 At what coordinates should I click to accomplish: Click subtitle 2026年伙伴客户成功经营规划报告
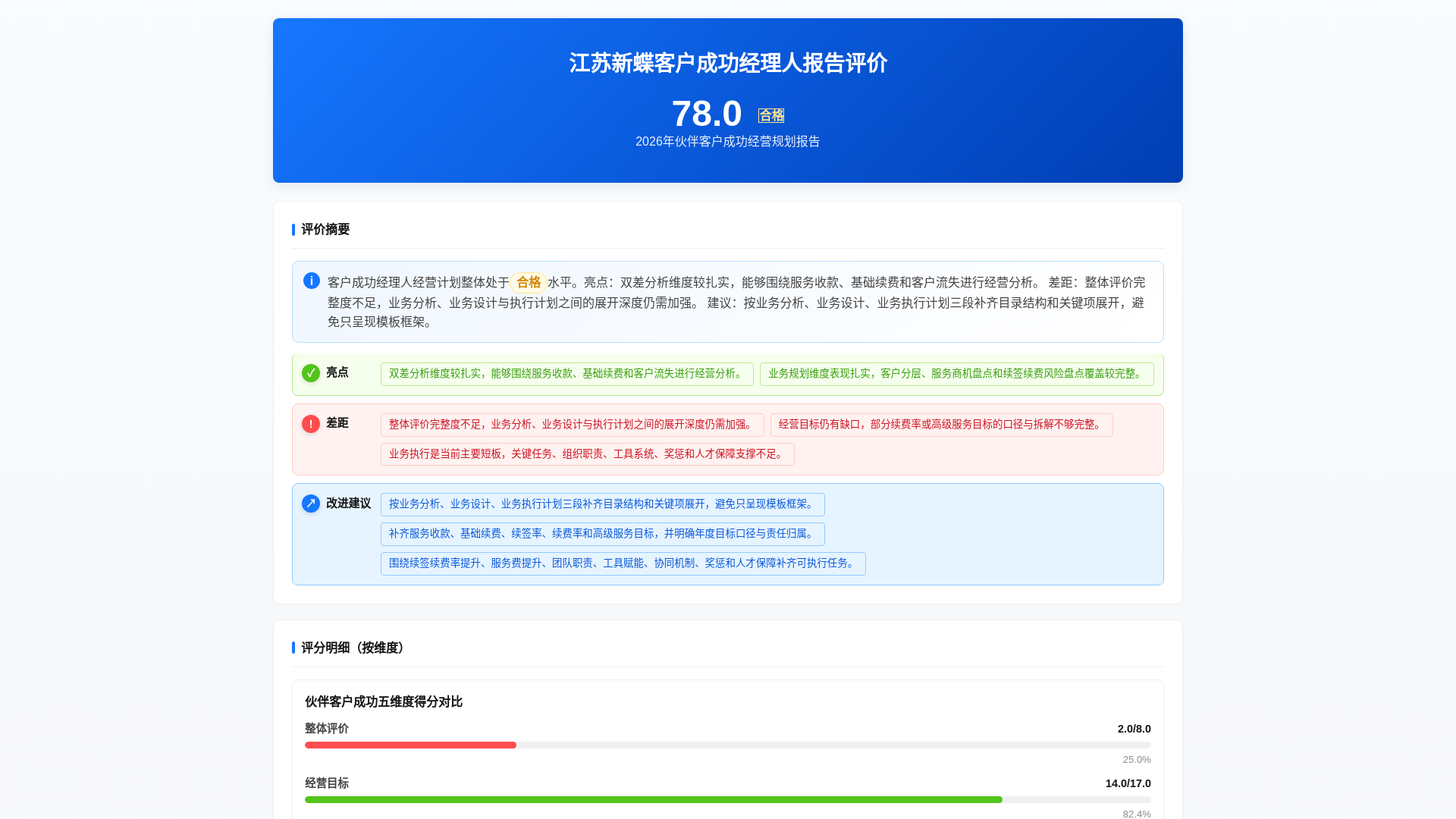[728, 142]
